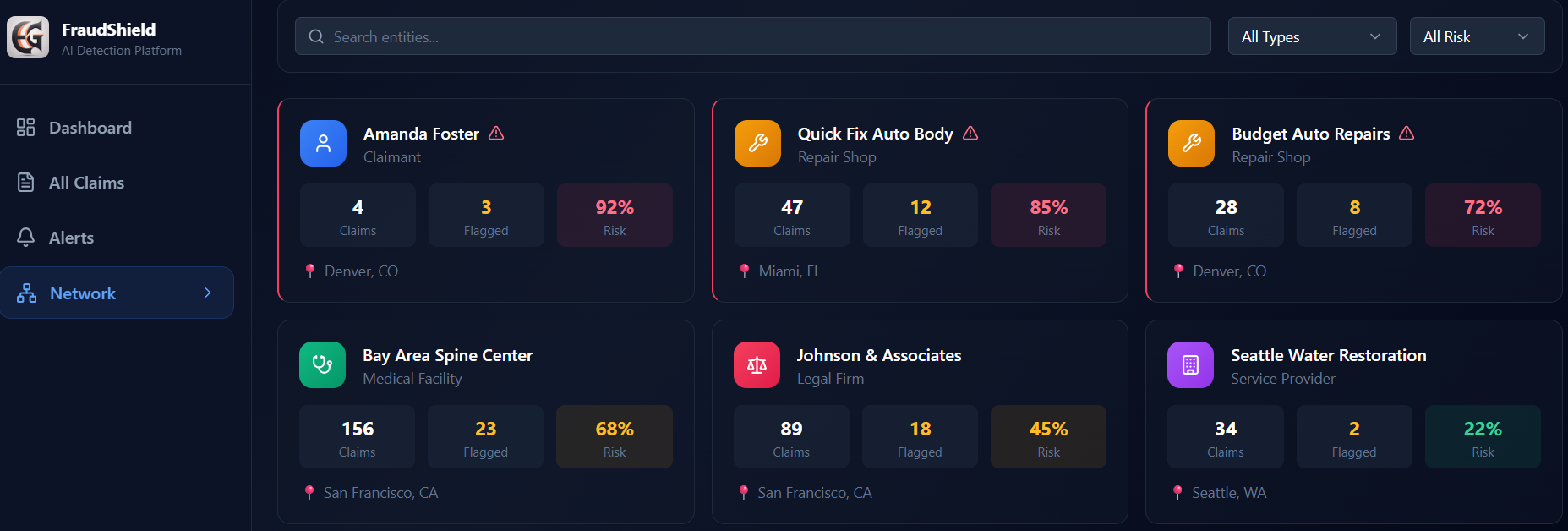Click the FraudShield logo icon

click(28, 38)
